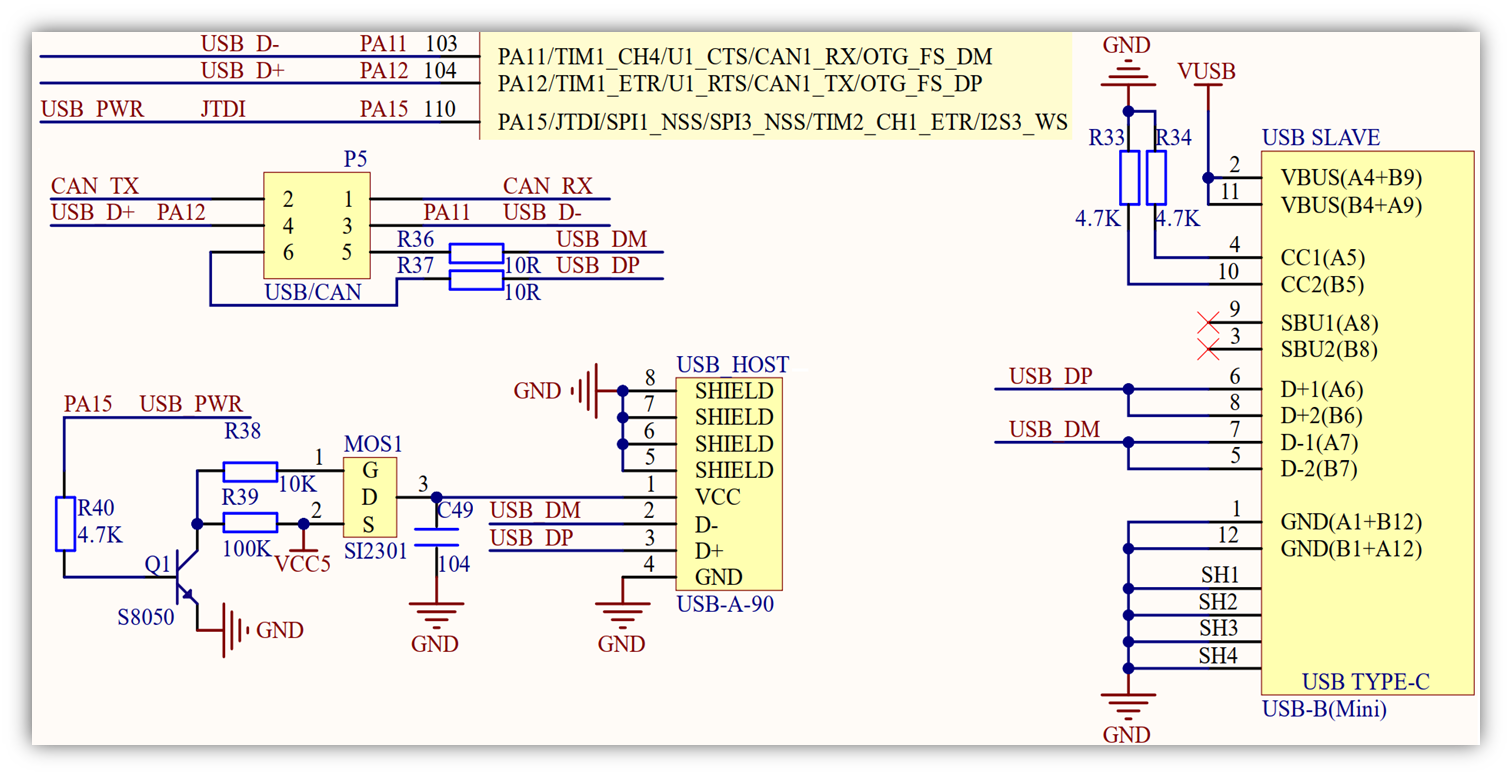This screenshot has height=777, width=1512.
Task: Click the no-connect cross on SBU1 pin 9
Action: click(x=1208, y=323)
